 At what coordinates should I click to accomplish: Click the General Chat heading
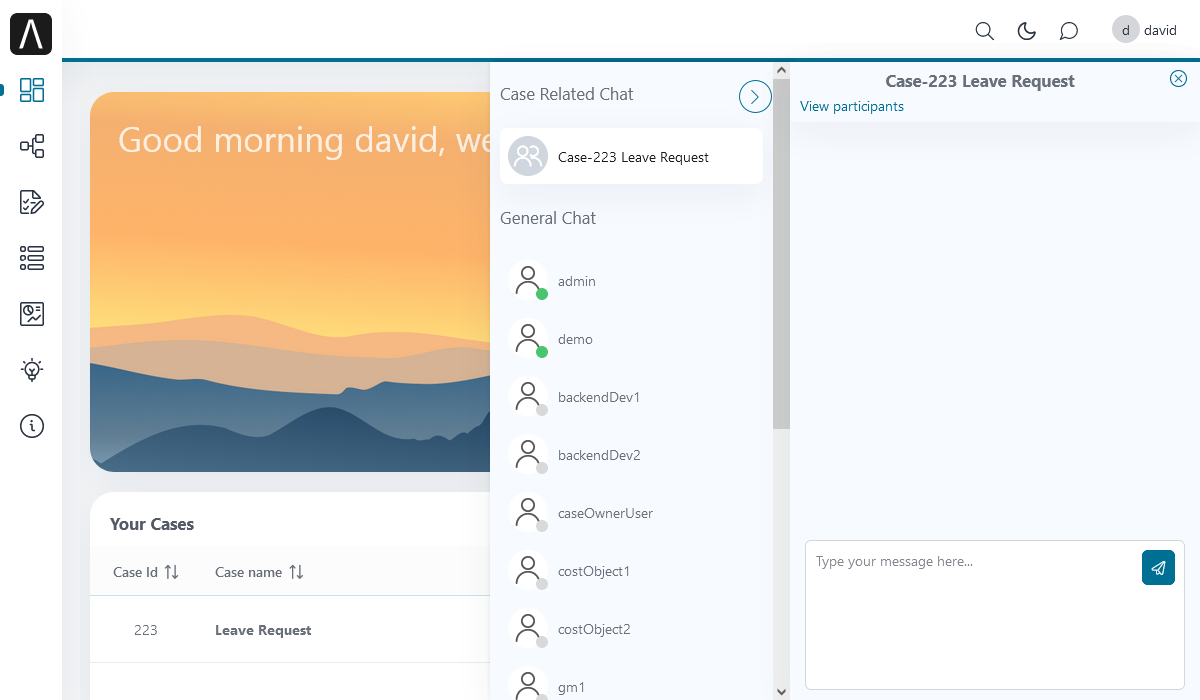click(548, 218)
